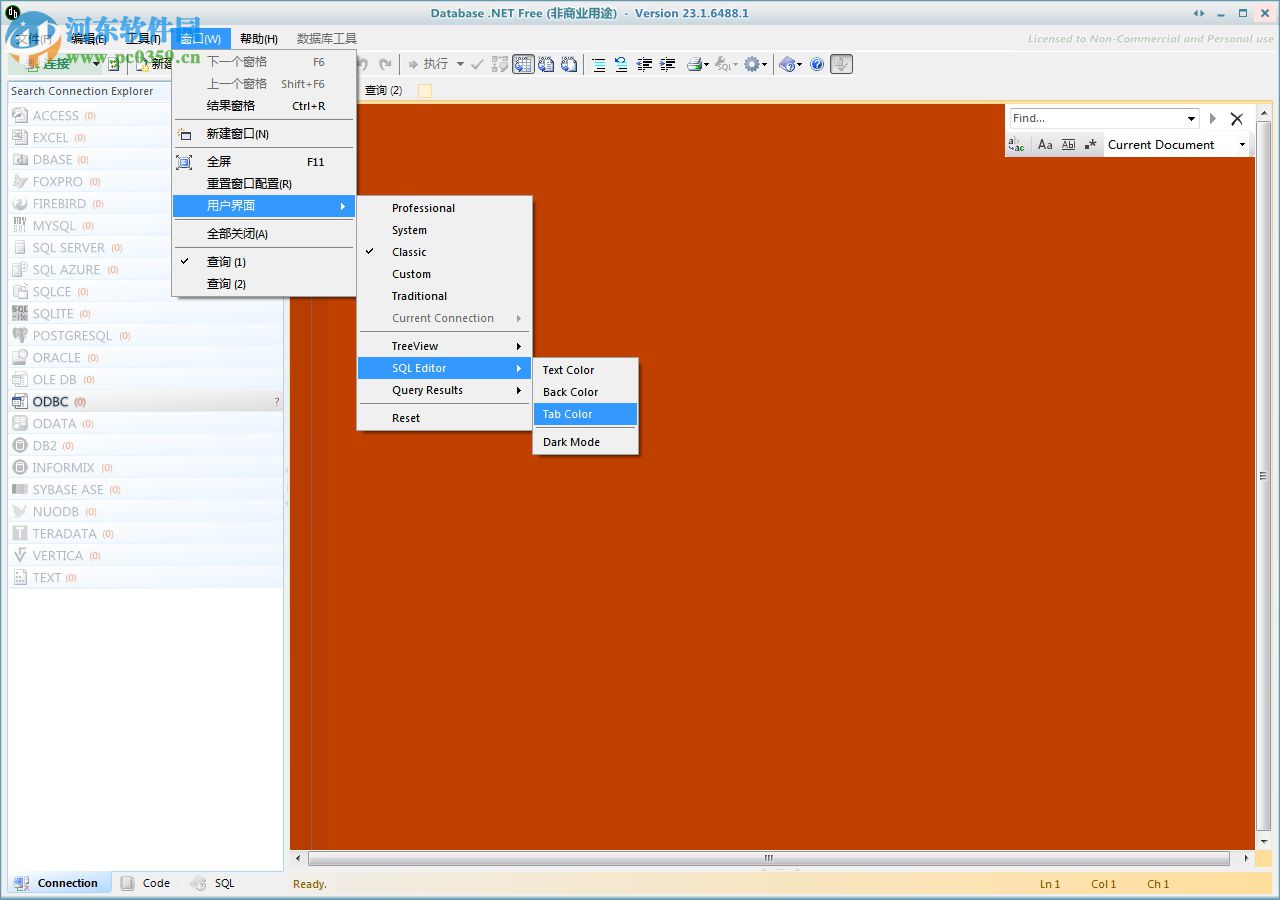Expand the Query Results submenu
The image size is (1280, 900).
[x=444, y=390]
